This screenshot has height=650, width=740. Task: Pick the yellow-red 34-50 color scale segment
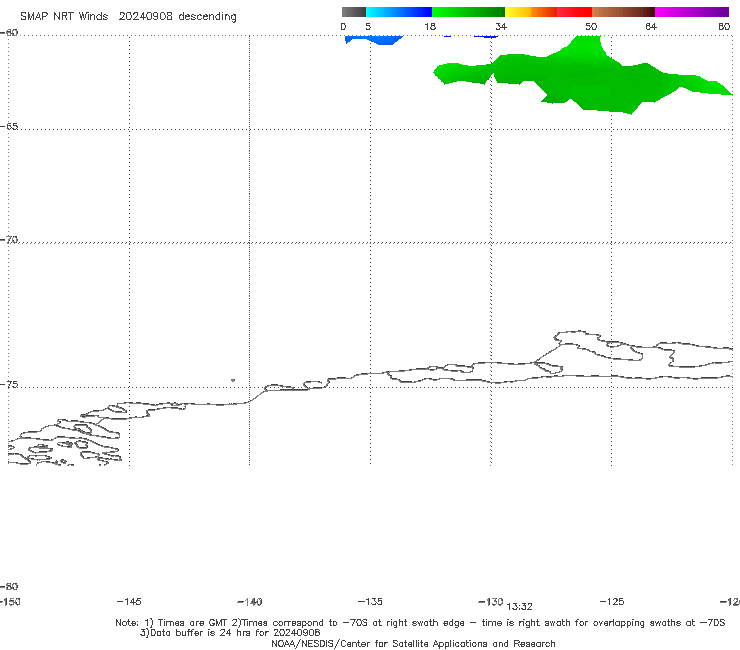click(x=548, y=12)
